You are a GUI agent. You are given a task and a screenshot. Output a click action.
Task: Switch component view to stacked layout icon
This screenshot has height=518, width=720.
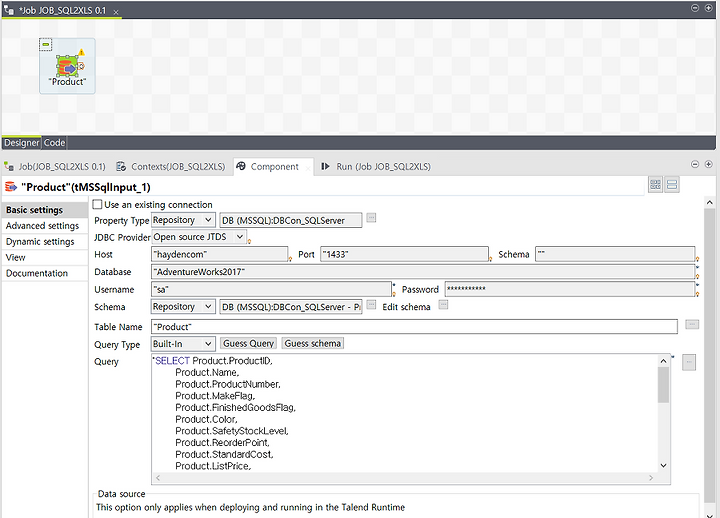pos(672,185)
